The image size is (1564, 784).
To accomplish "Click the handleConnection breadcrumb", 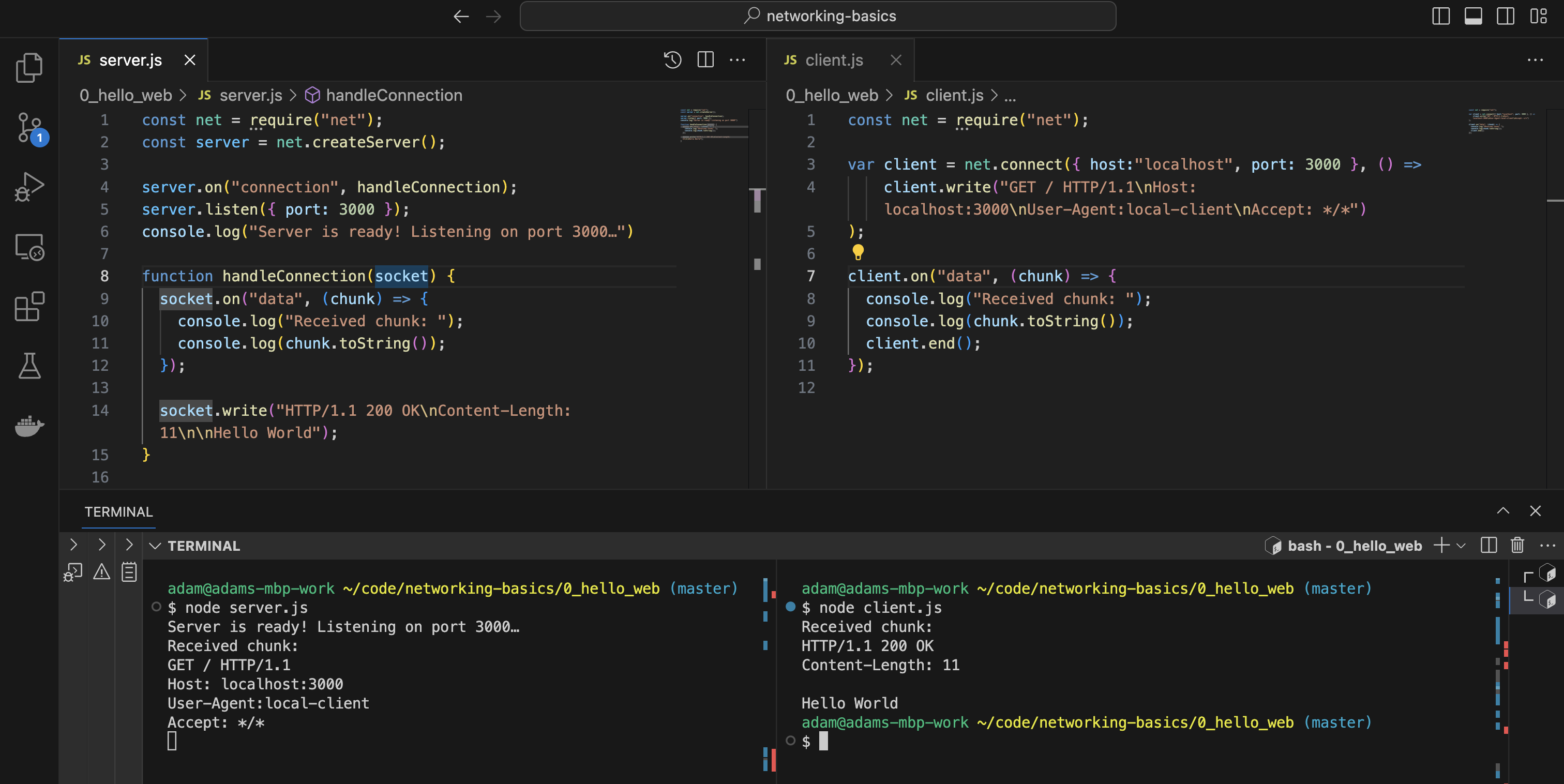I will 394,95.
